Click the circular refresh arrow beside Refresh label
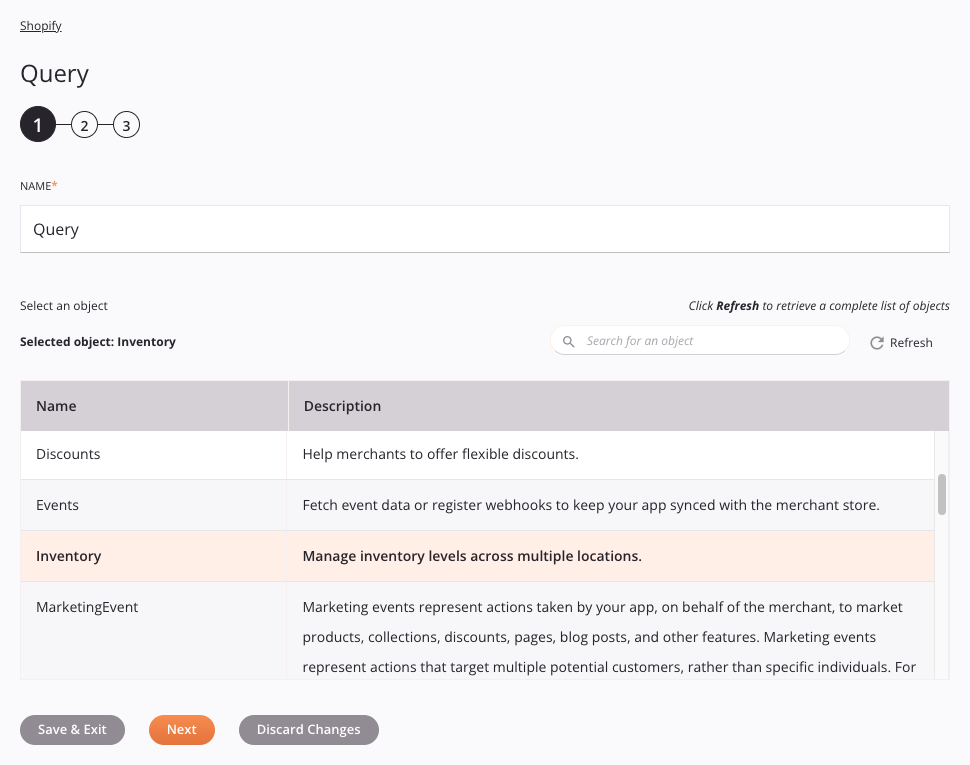970x765 pixels. [875, 342]
